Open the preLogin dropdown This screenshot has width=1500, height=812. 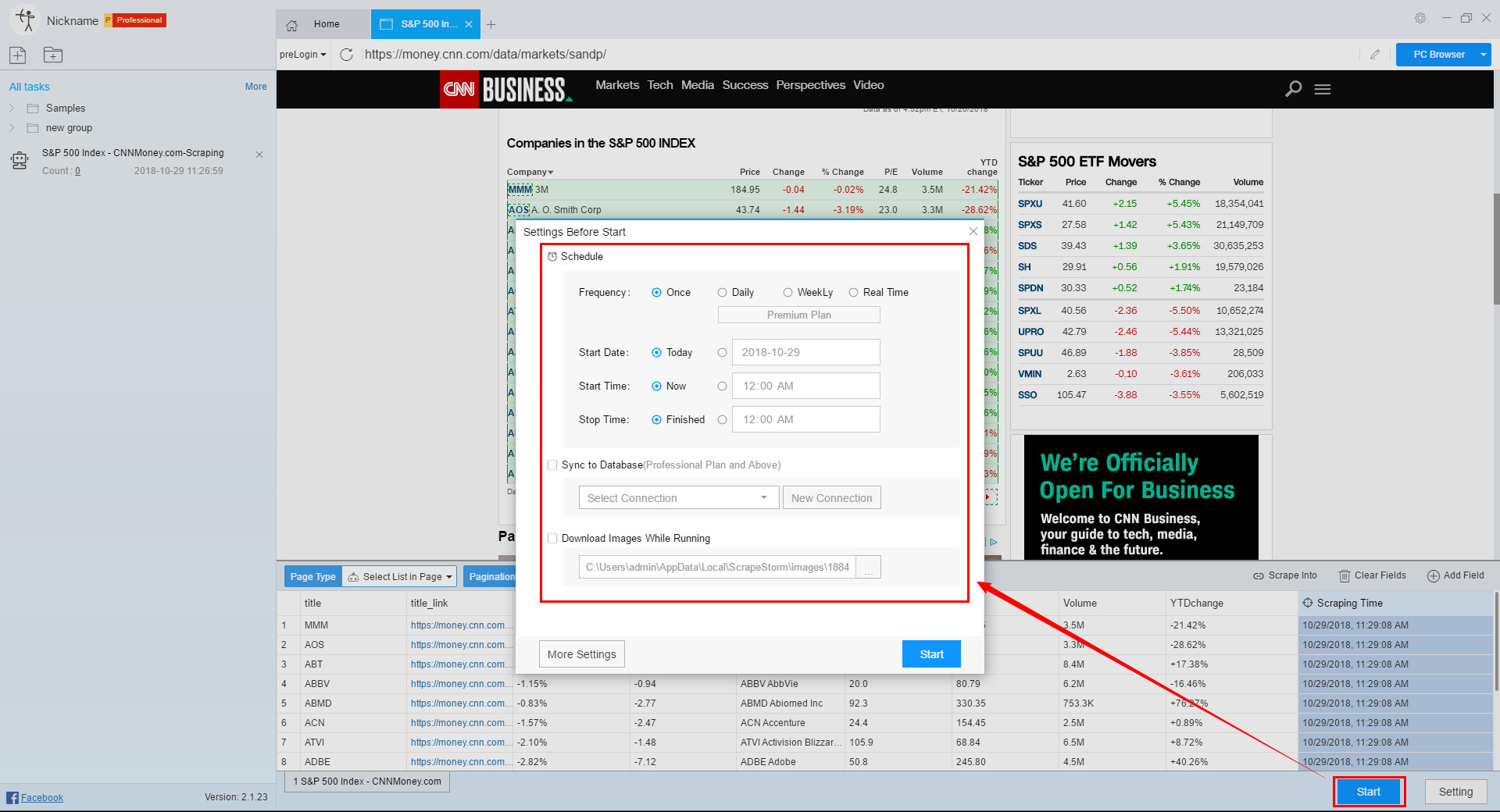pos(303,55)
